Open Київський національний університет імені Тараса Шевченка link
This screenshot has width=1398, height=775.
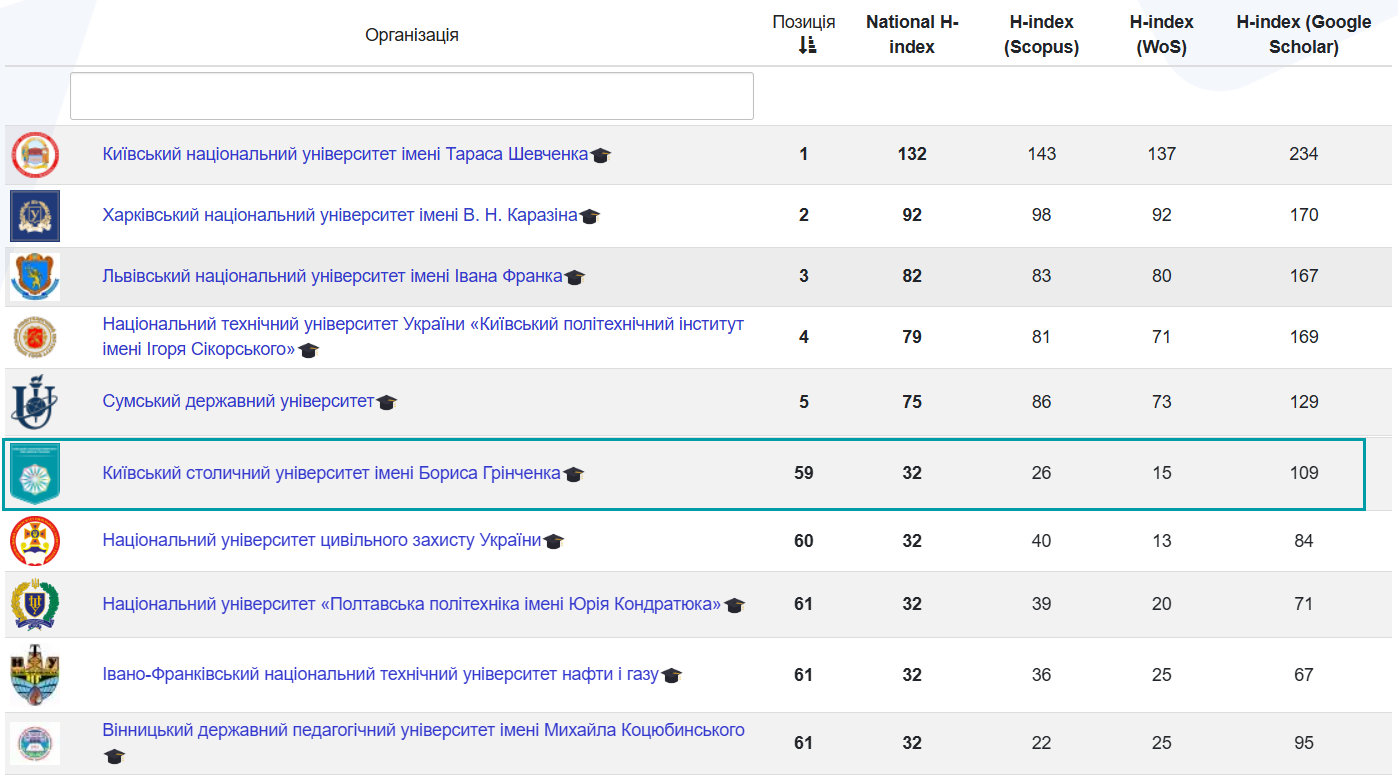345,154
